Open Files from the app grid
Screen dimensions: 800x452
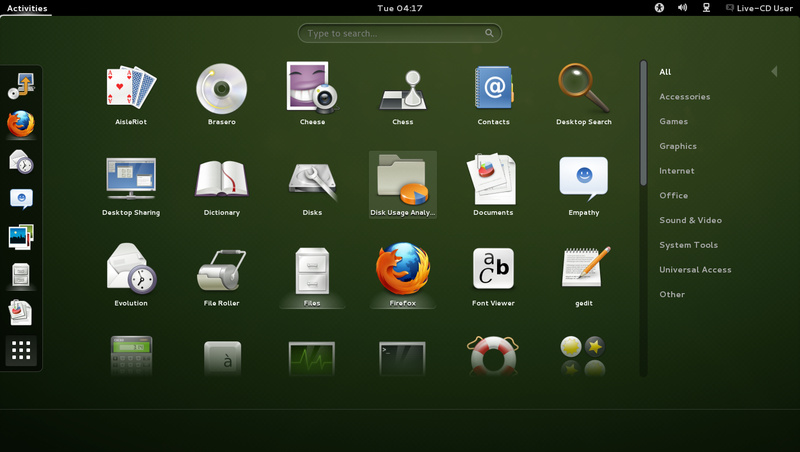tap(312, 276)
